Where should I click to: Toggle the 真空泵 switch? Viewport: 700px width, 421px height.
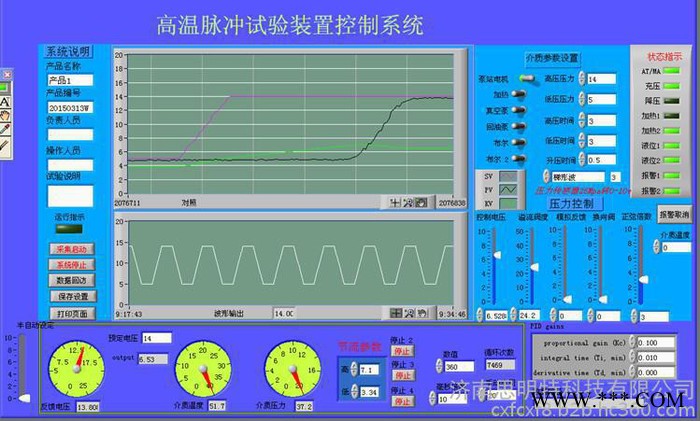coord(521,111)
